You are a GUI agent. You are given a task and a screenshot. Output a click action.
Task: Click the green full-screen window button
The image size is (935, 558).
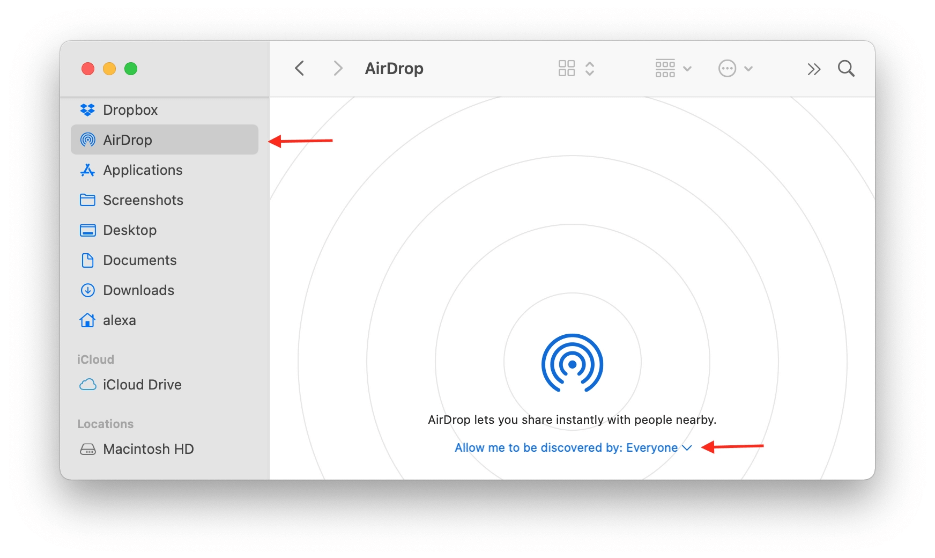[x=131, y=68]
